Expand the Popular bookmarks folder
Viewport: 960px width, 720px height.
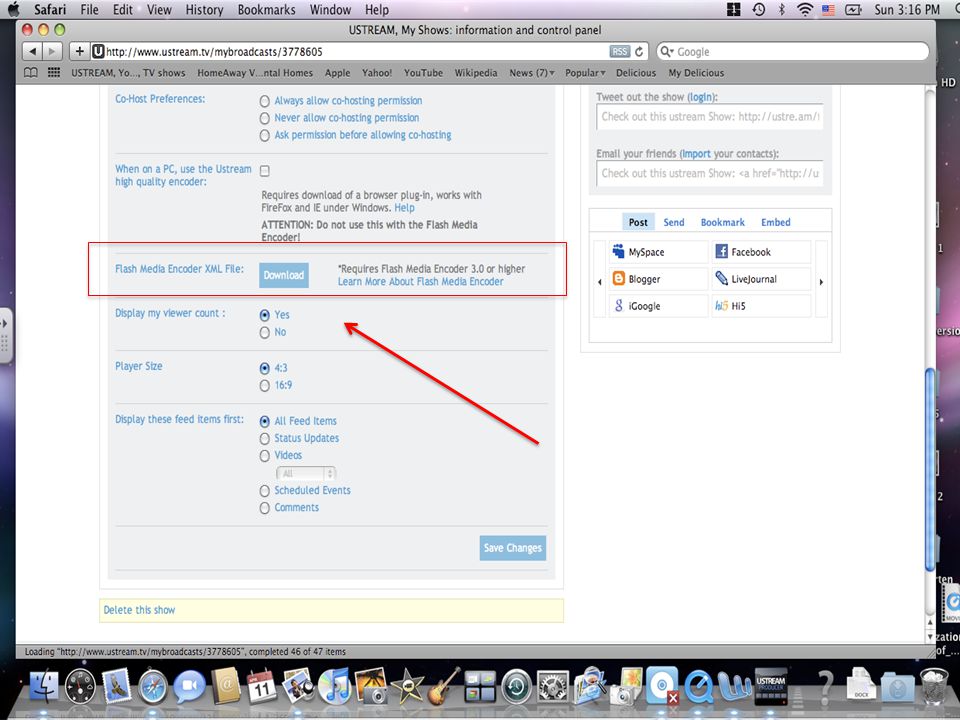585,73
